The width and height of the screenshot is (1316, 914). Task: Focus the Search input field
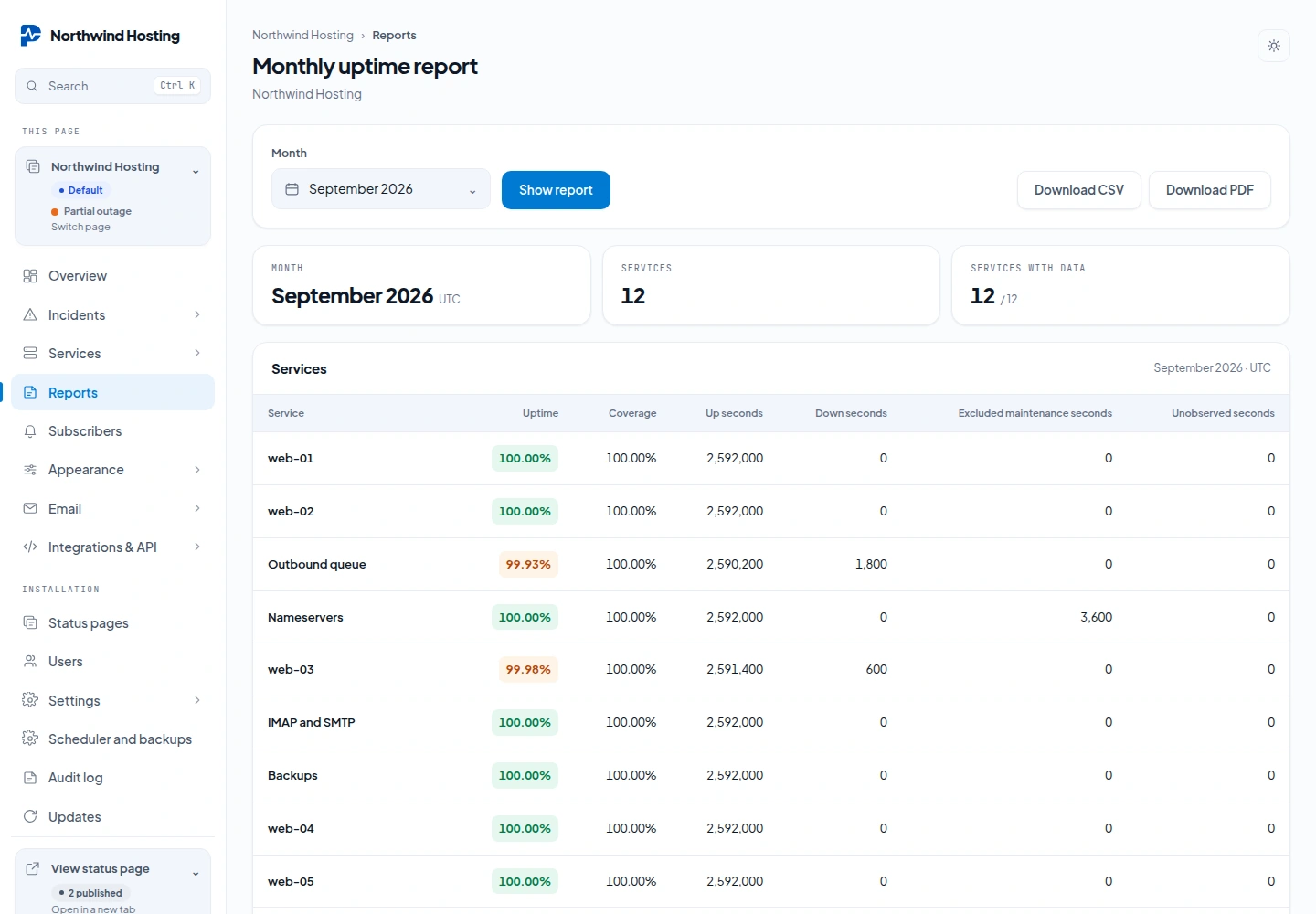113,86
